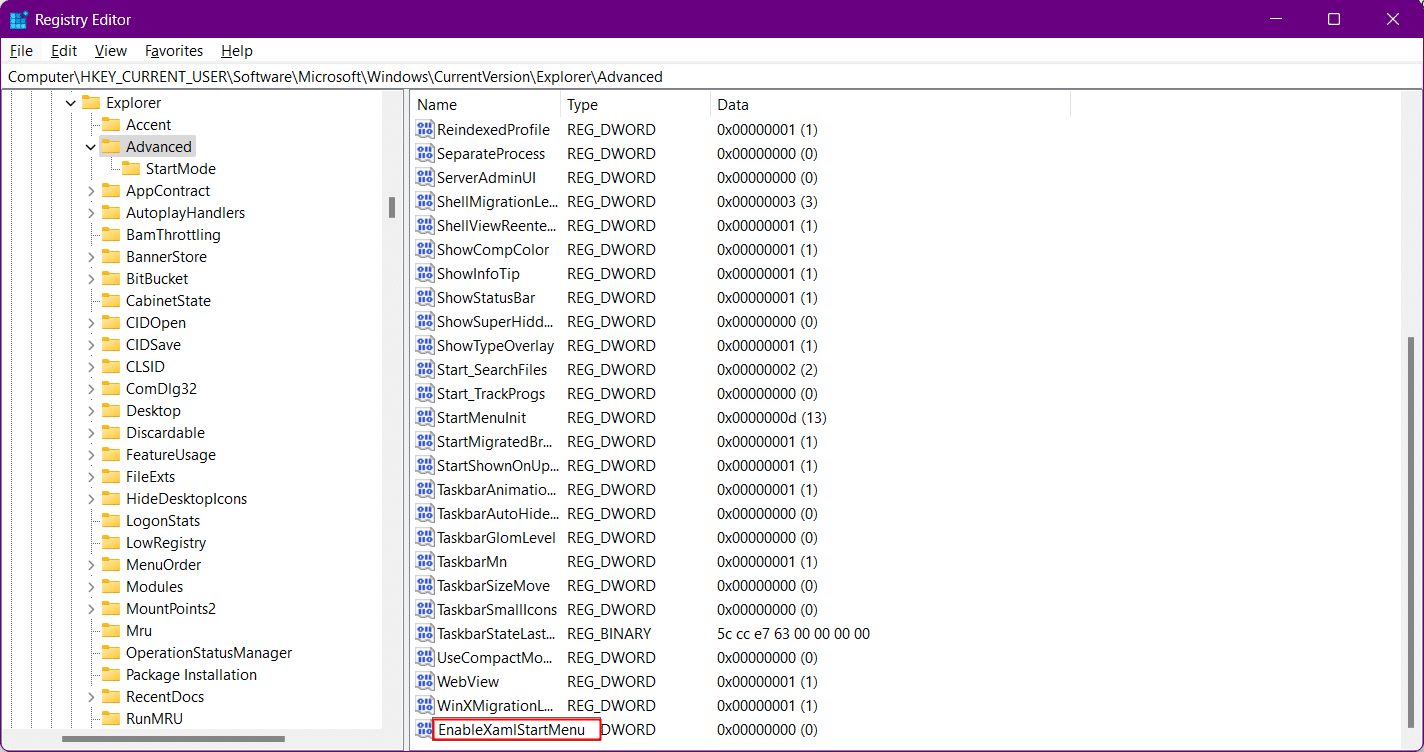Select the UseCompactMo... value name
1424x752 pixels.
495,658
